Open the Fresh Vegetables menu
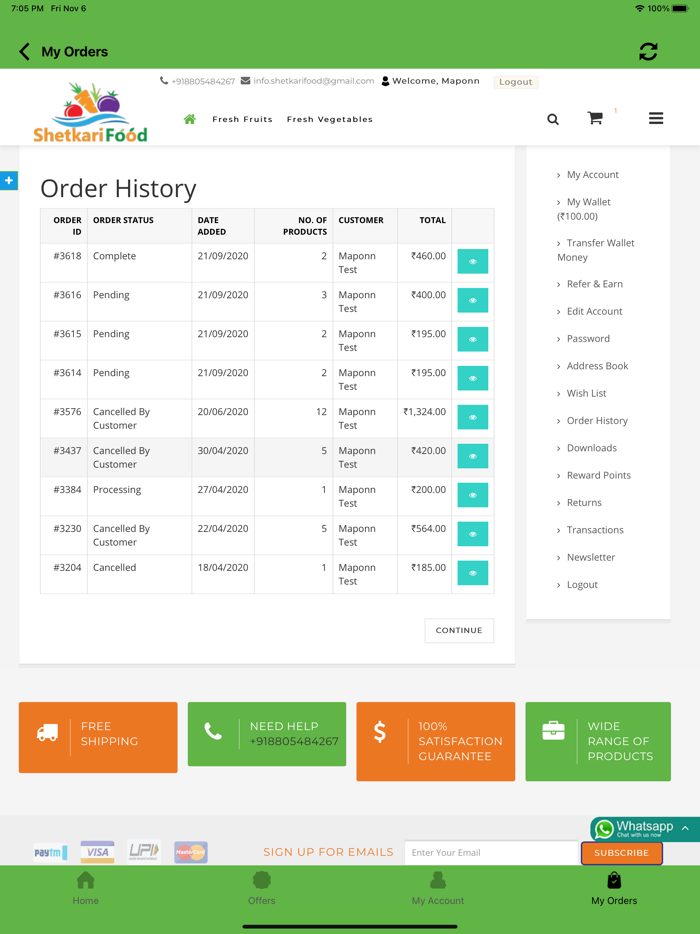 click(x=329, y=119)
